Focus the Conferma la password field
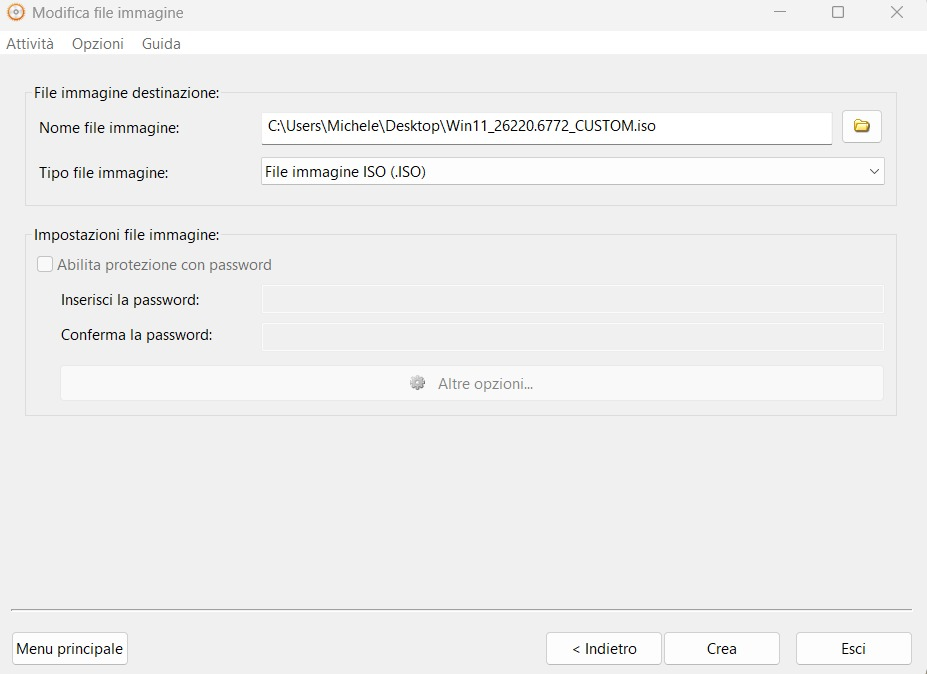Screen dimensions: 927x674 click(x=572, y=336)
